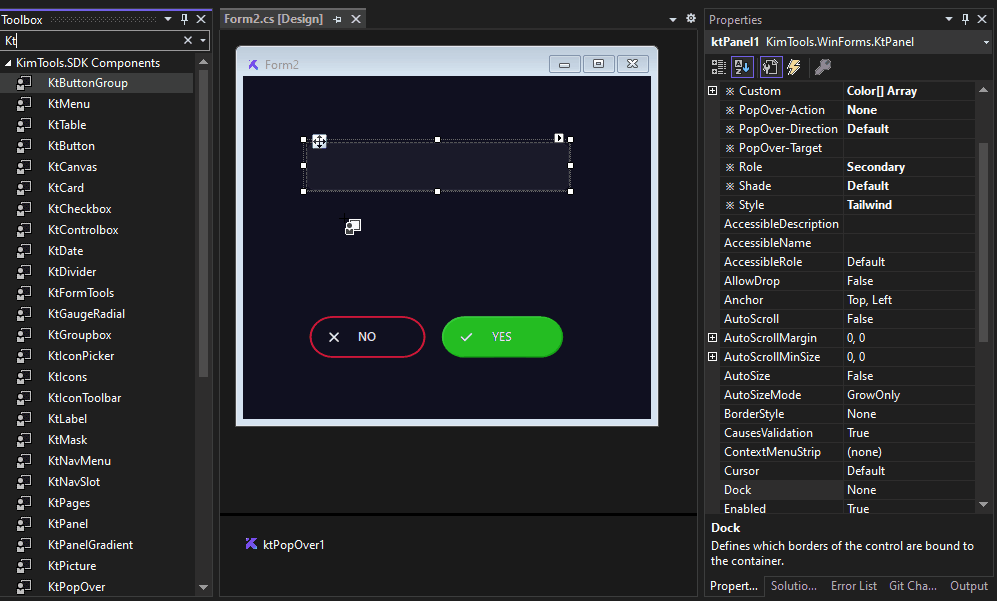Collapse KimTools.SDK Components group

coord(8,63)
